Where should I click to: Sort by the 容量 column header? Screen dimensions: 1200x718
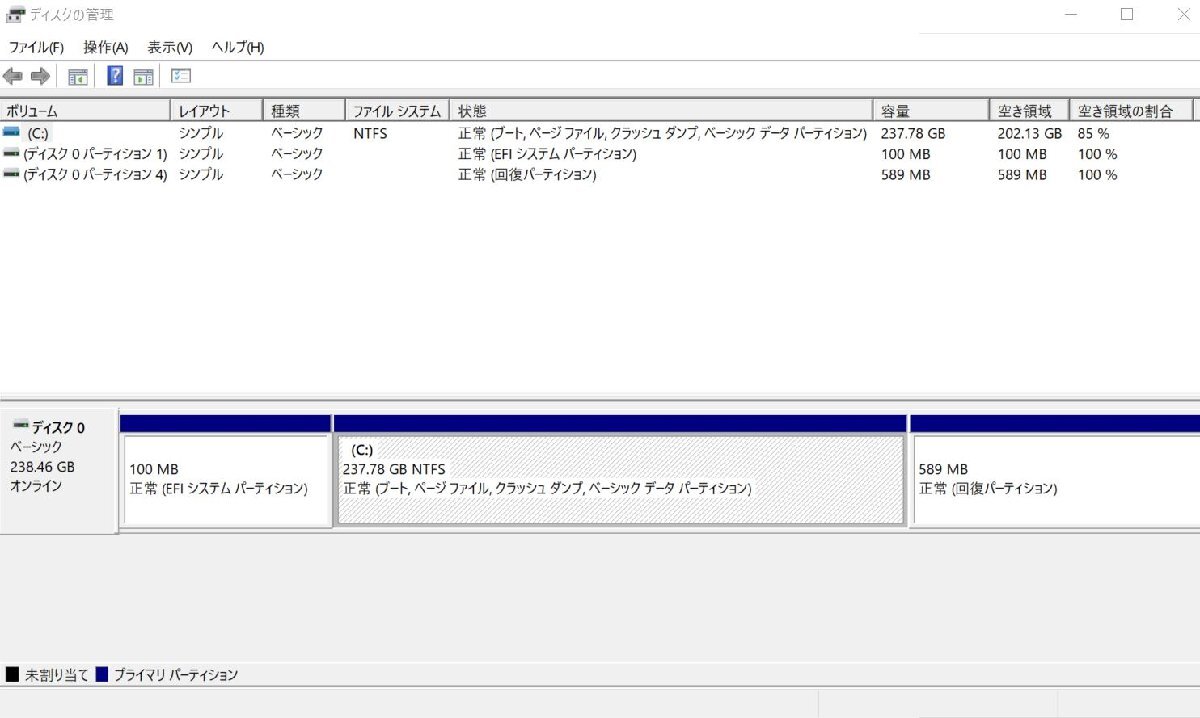point(931,111)
